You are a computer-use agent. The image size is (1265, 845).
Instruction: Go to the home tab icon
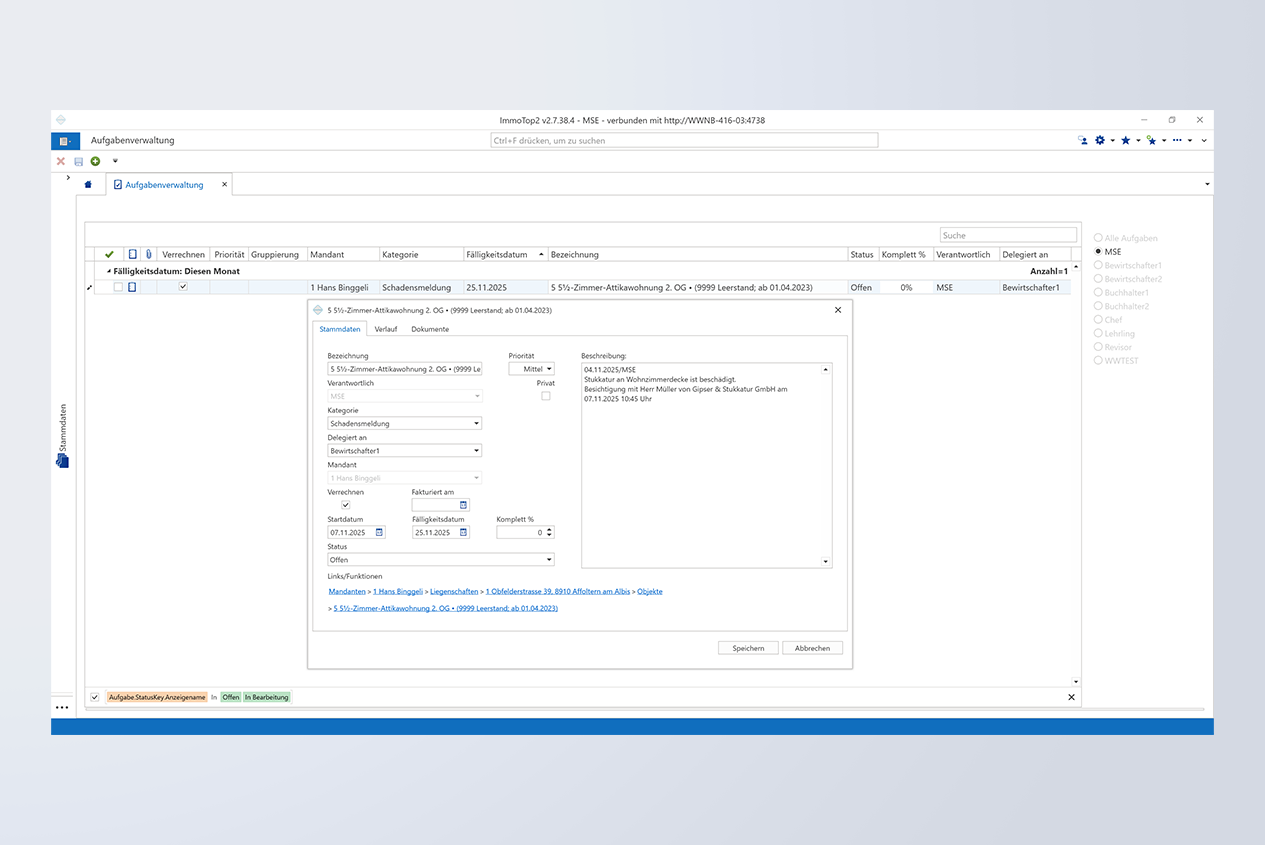[x=88, y=185]
